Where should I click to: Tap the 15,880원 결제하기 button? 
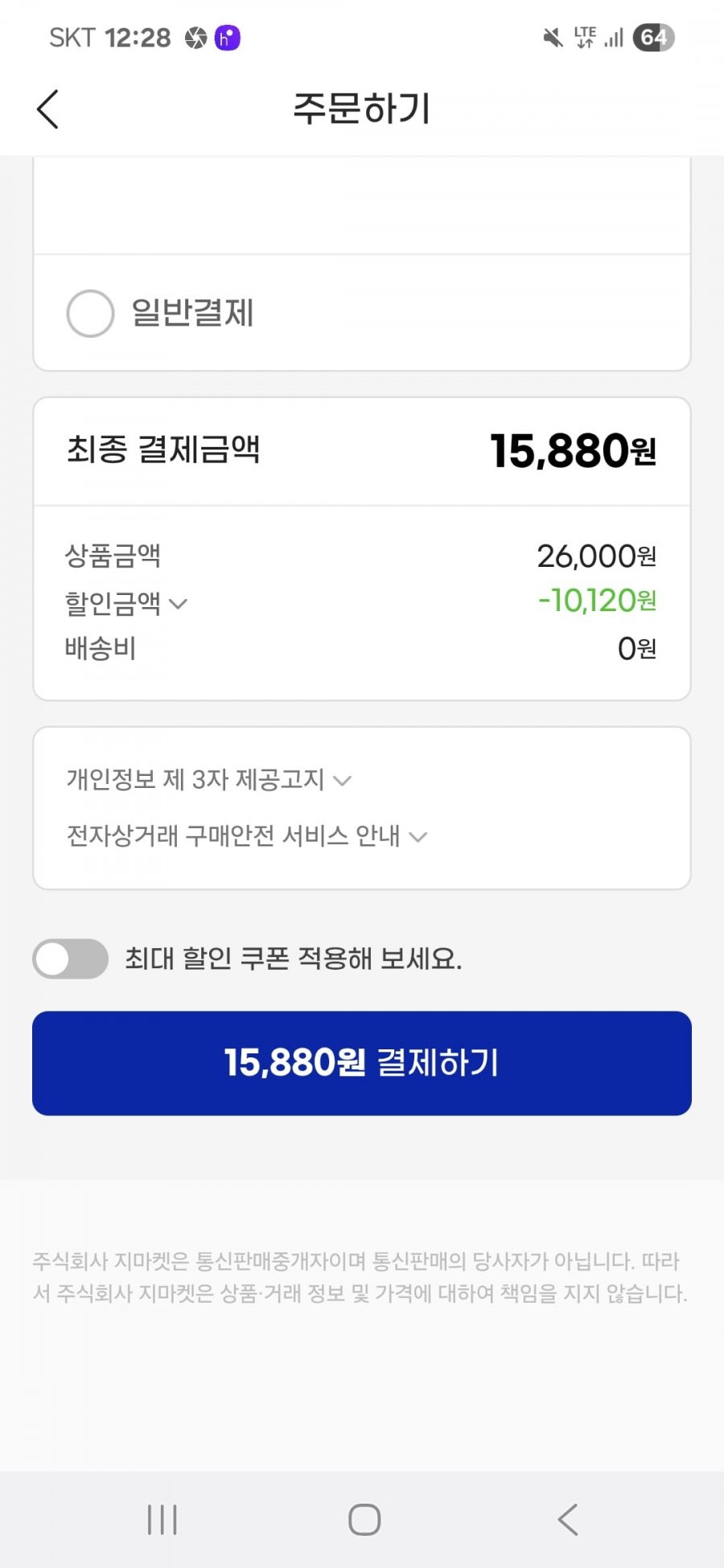point(362,1063)
